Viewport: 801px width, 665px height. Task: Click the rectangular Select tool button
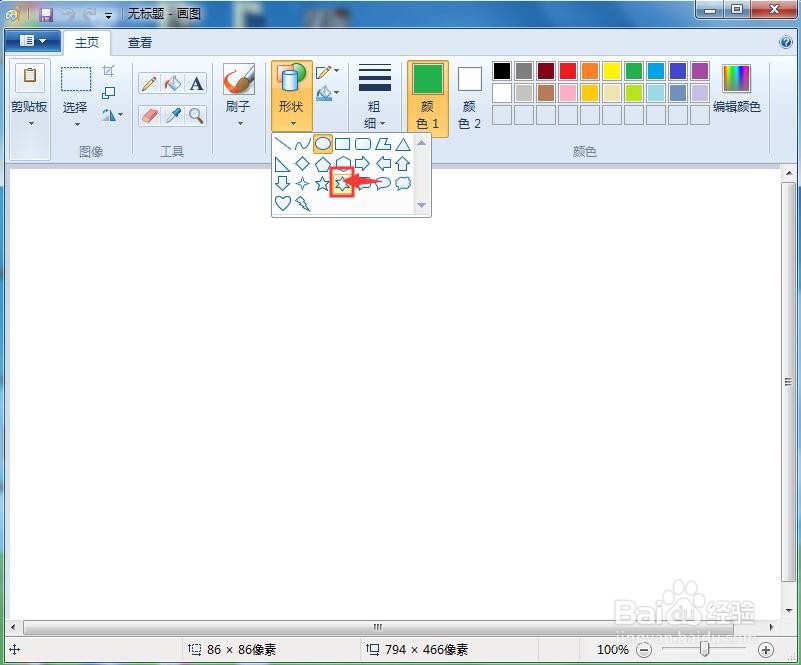click(x=76, y=80)
